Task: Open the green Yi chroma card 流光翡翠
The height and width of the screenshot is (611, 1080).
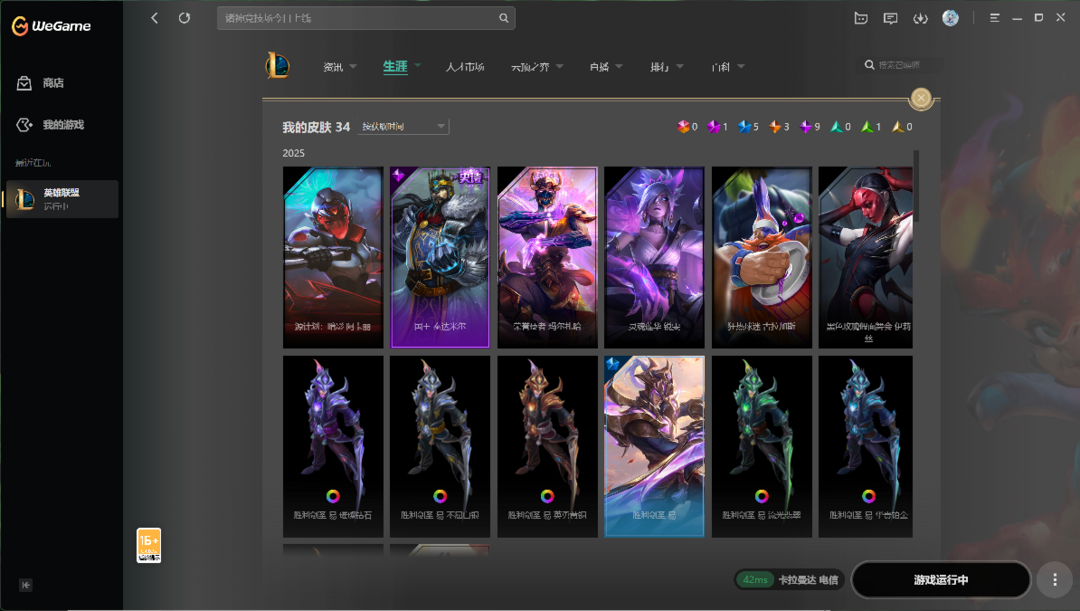Action: (761, 446)
